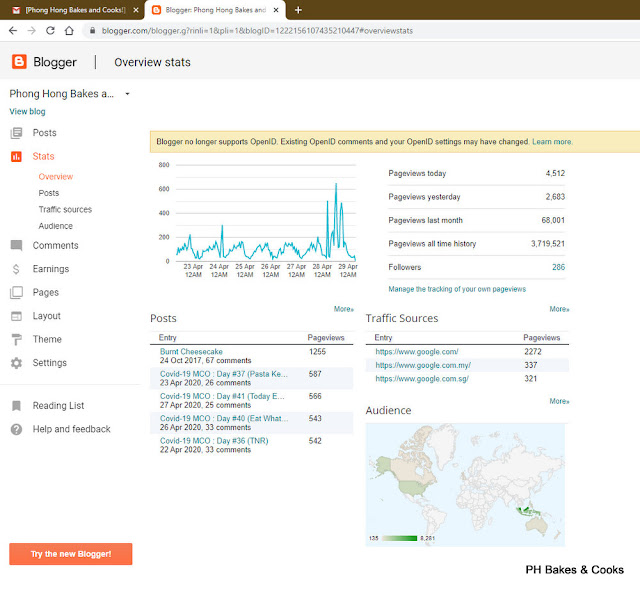Open the 286 followers link
Screen dimensions: 640x589
tap(558, 267)
